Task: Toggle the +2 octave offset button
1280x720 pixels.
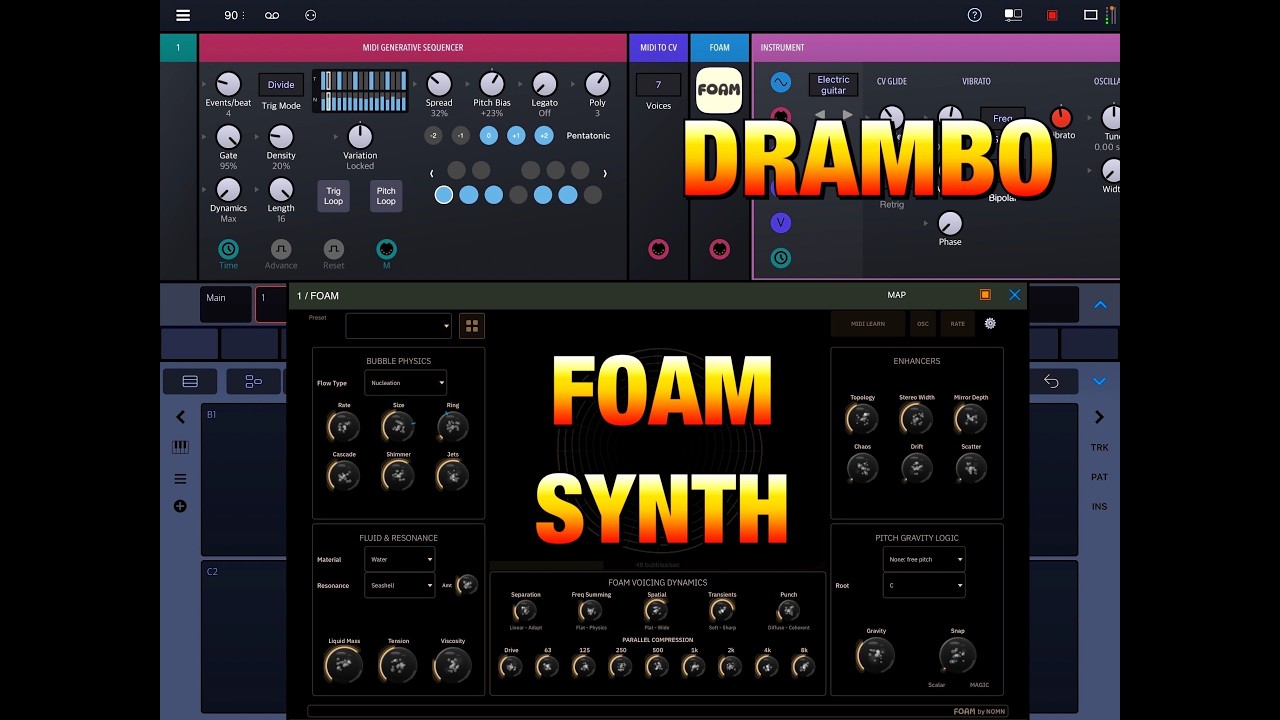Action: (x=544, y=136)
